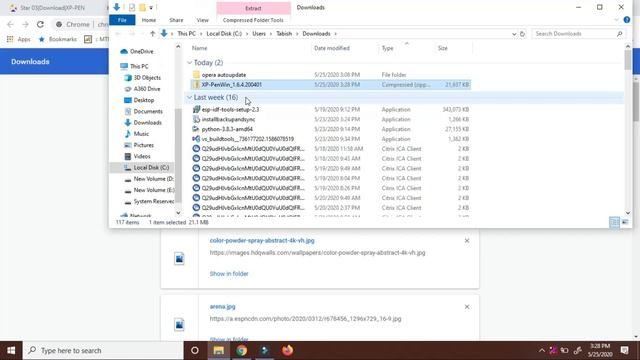The width and height of the screenshot is (640, 360).
Task: Click the New folder quick access icon
Action: tap(142, 7)
